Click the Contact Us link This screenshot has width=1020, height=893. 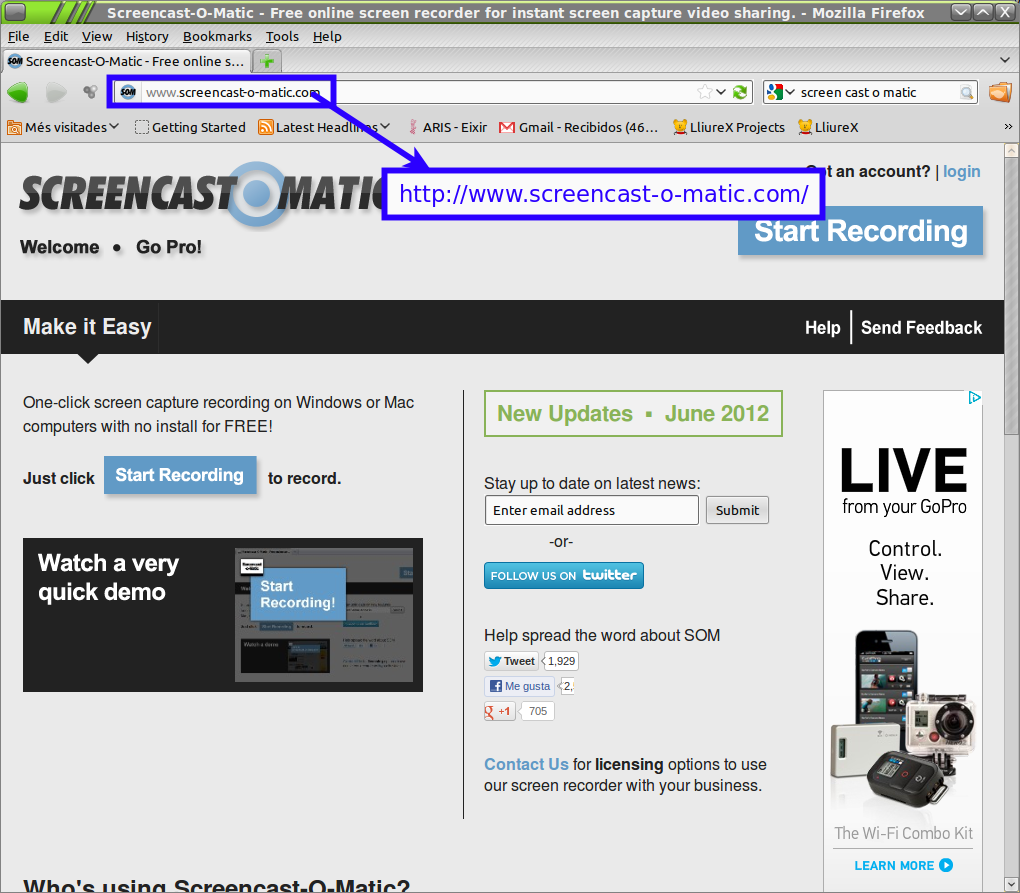526,764
